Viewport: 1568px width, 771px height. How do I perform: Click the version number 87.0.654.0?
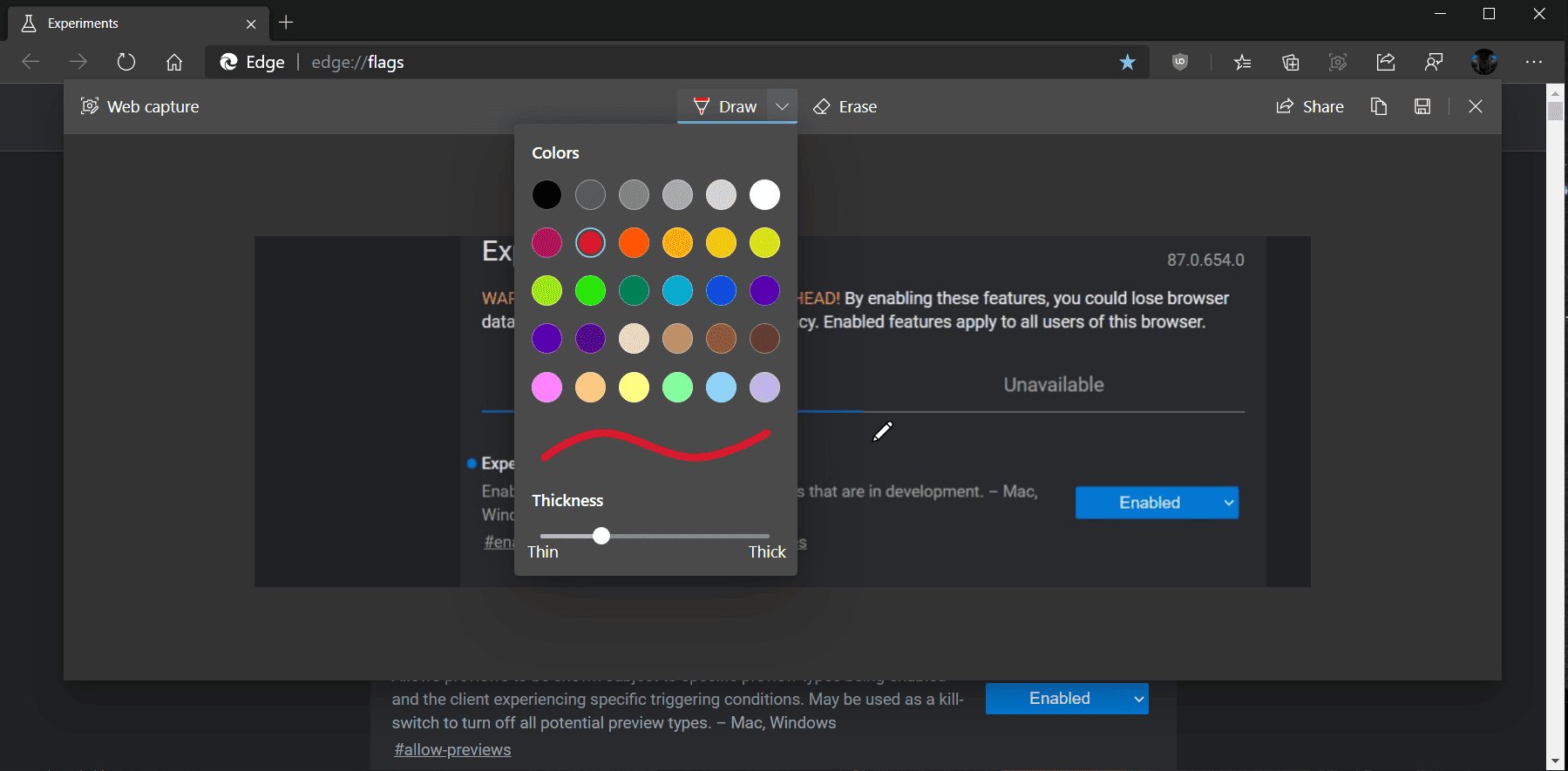click(1205, 260)
